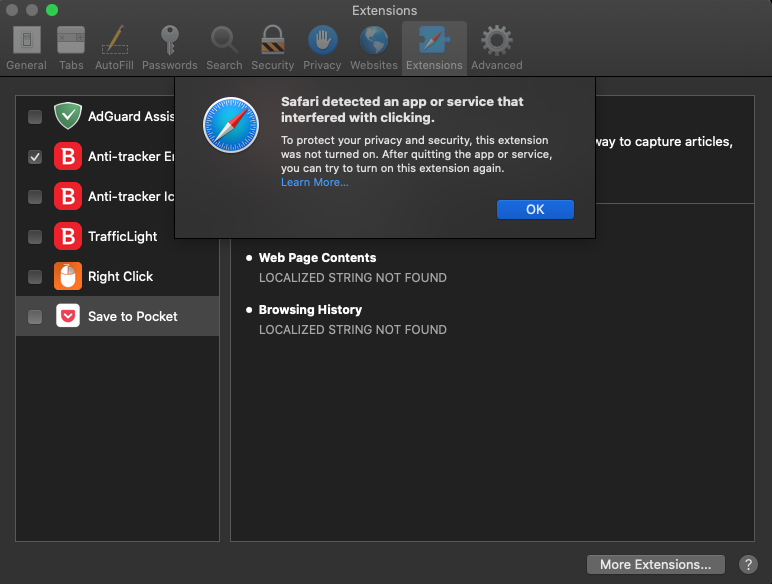Enable the TrafficLight extension checkbox
Screen dimensions: 772x584
pos(35,237)
